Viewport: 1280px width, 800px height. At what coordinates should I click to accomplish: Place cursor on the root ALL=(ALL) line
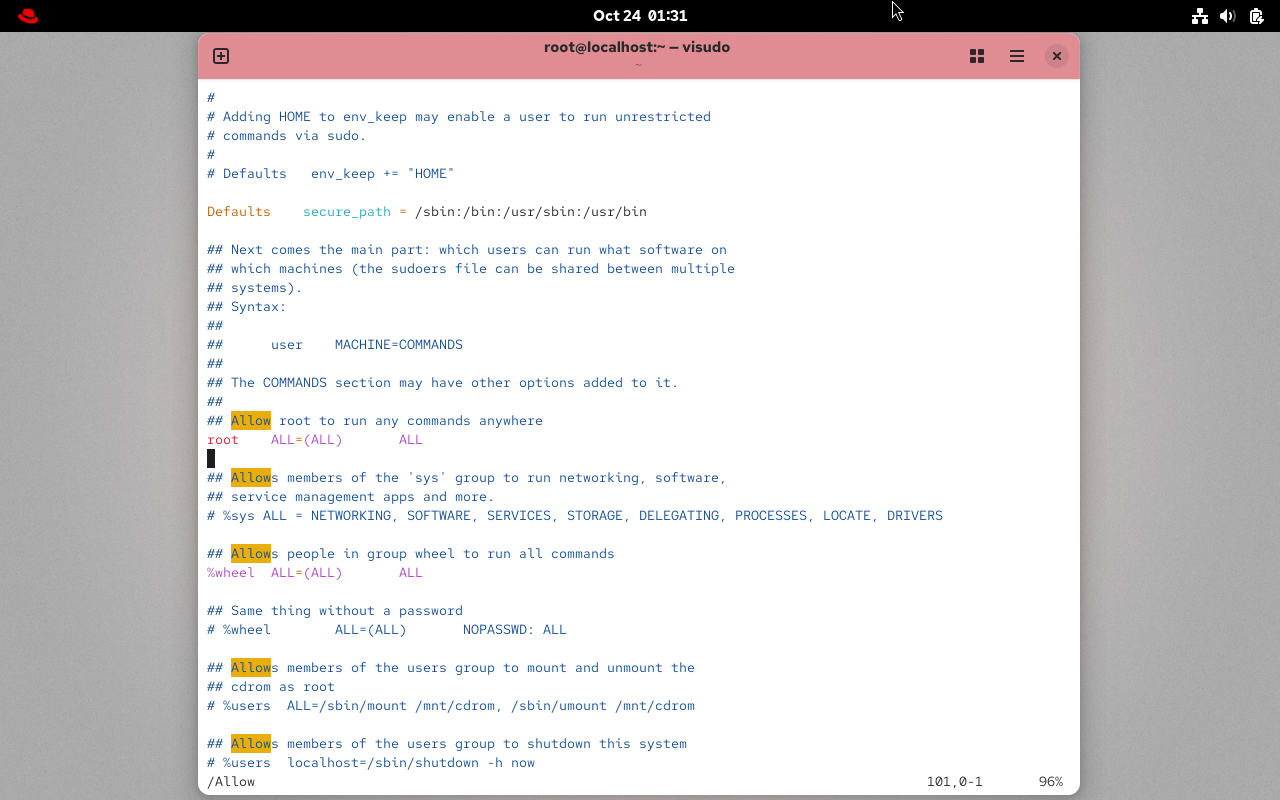point(315,440)
